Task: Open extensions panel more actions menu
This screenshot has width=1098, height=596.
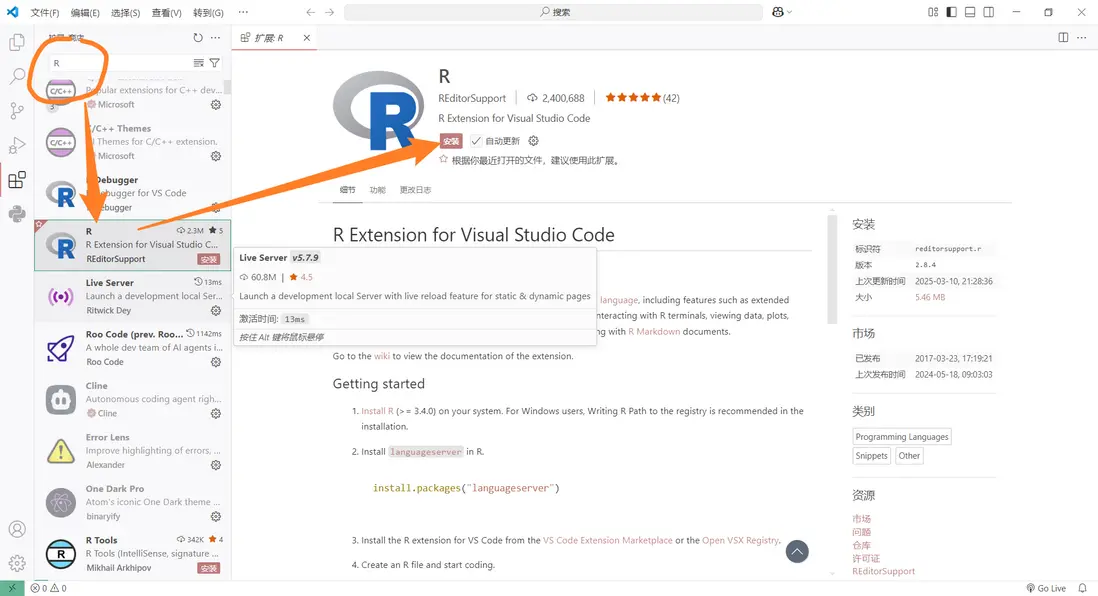Action: 216,38
